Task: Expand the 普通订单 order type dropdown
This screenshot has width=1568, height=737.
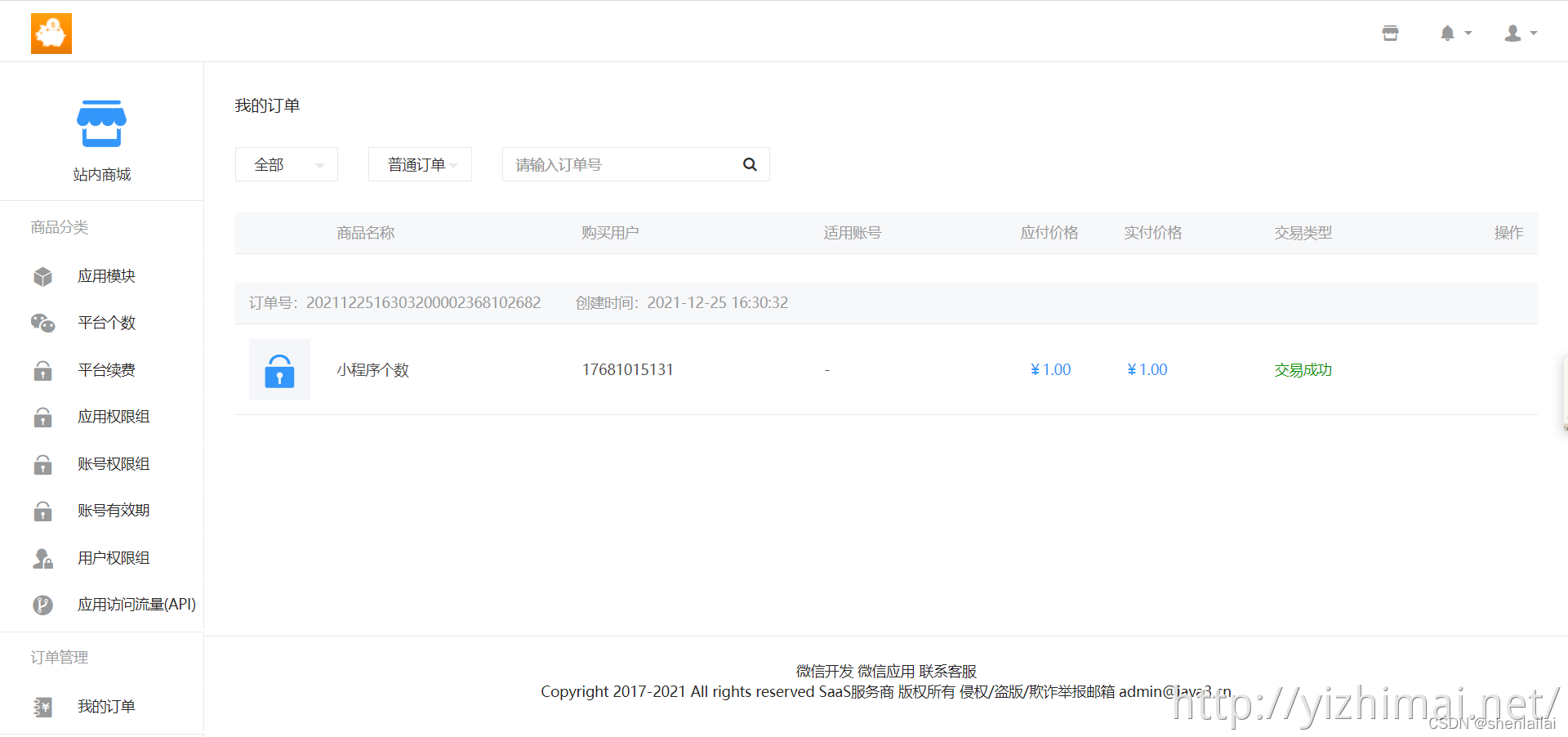Action: [420, 164]
